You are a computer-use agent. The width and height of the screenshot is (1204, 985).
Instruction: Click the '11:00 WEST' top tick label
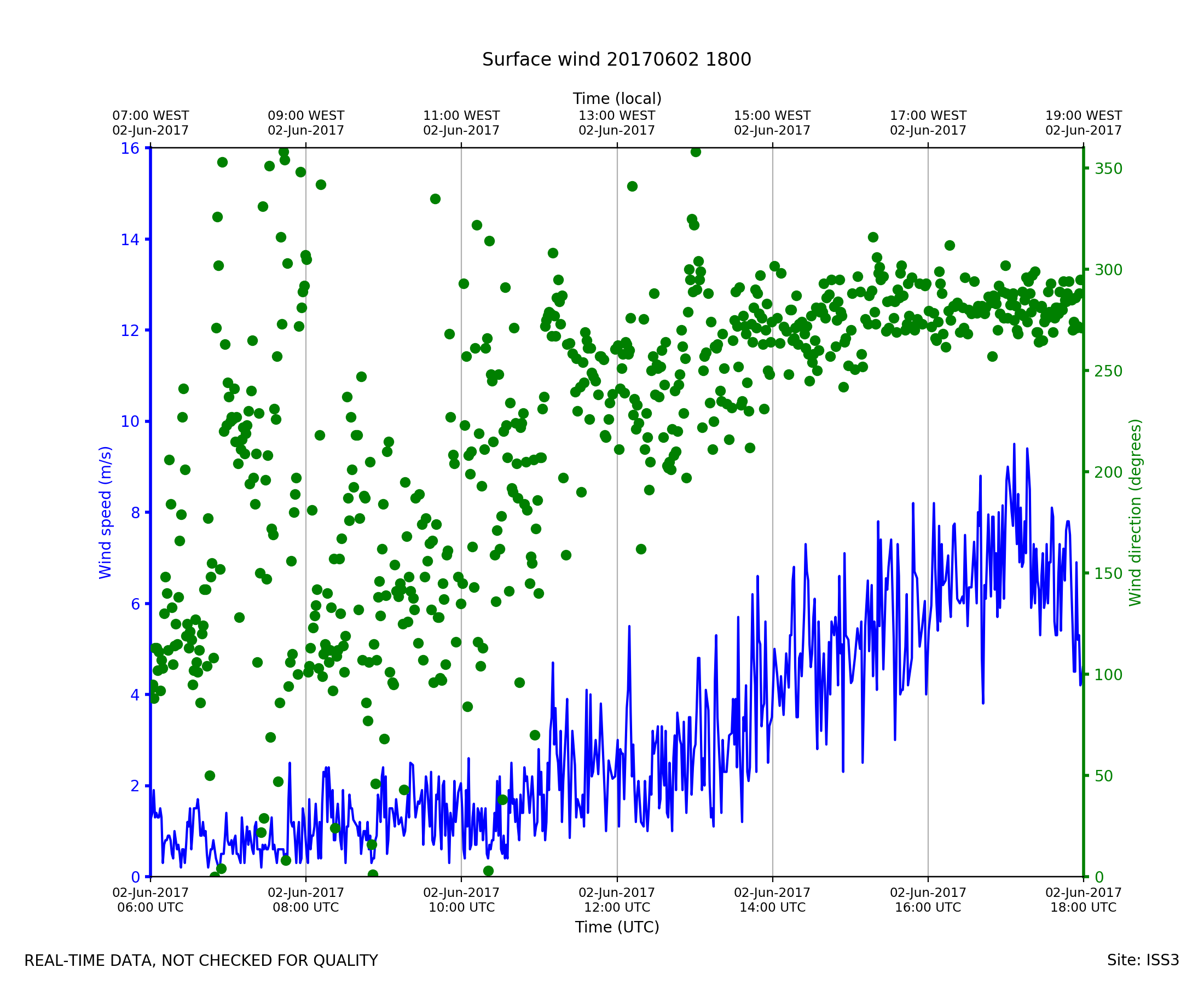(x=461, y=116)
